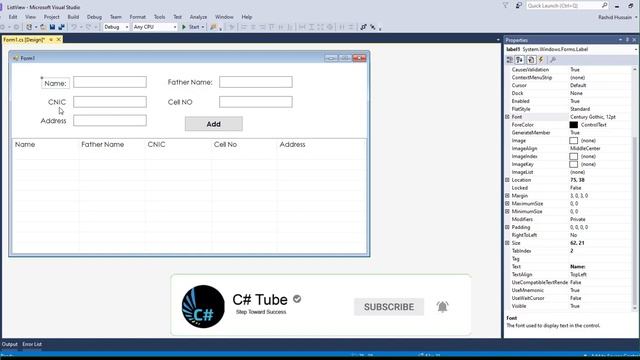Click the ForeColor black color swatch
Viewport: 640px width, 360px height.
(573, 125)
